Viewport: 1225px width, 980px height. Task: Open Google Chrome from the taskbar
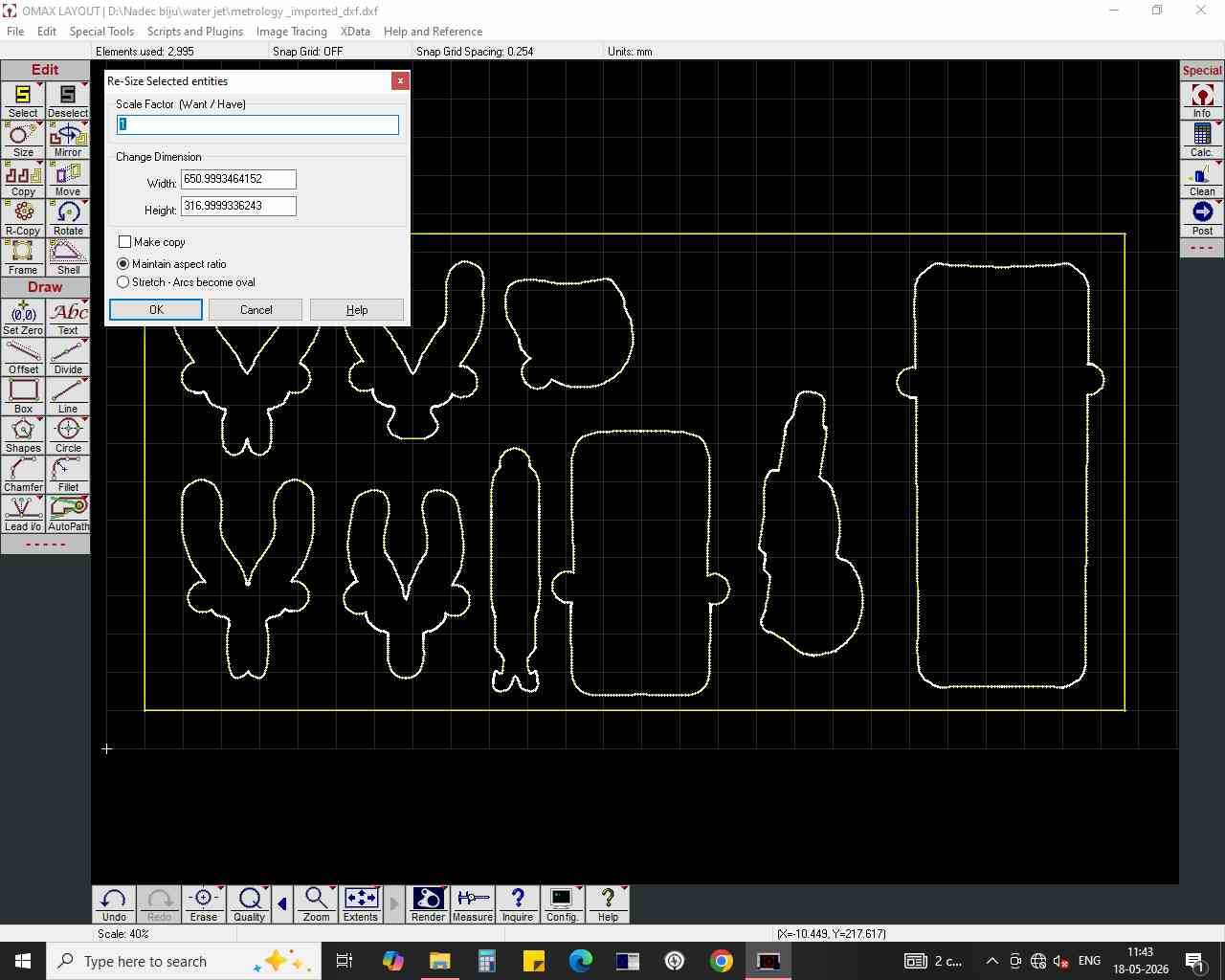[722, 961]
